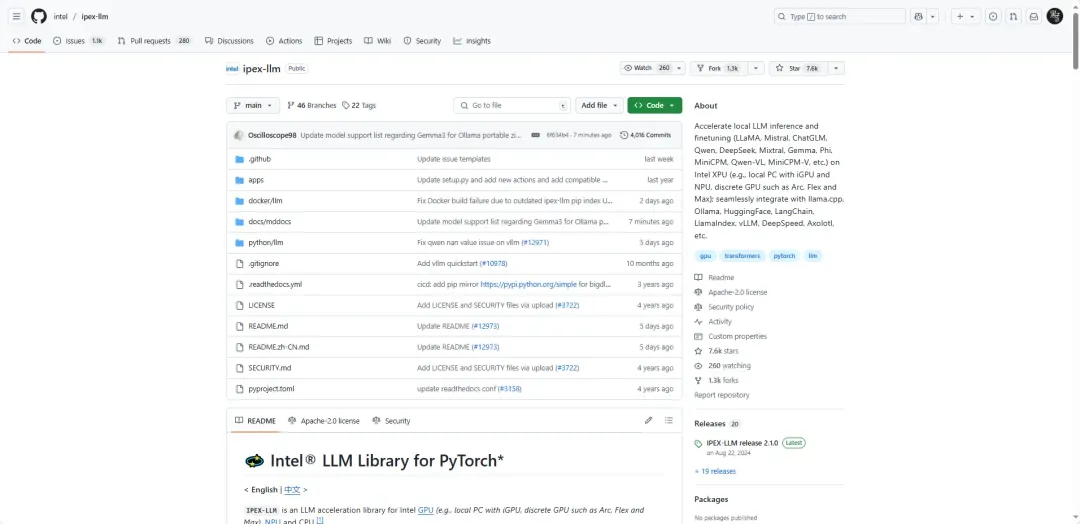1080x524 pixels.
Task: Click the Type / to search box
Action: point(840,17)
